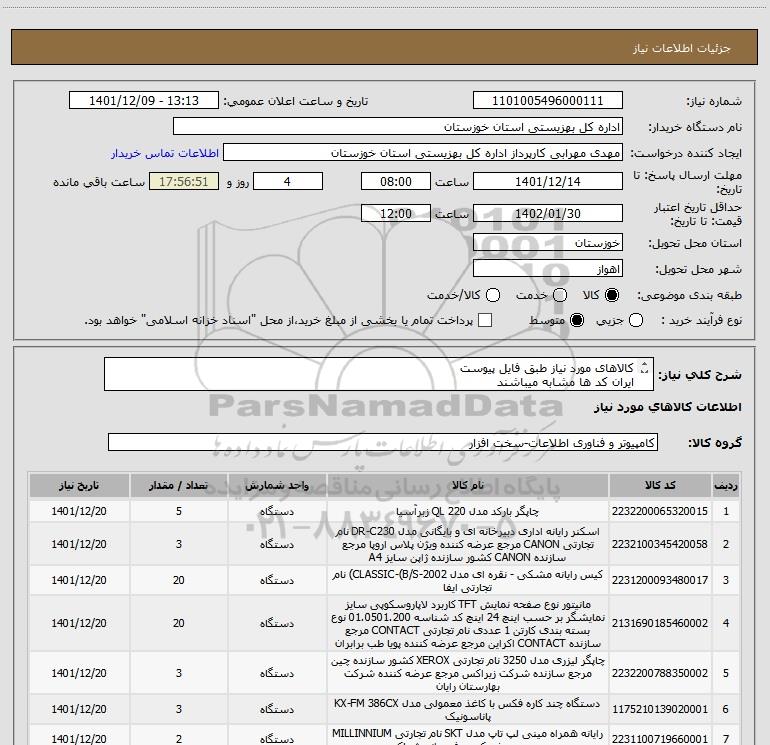
Task: Click quantity 5 in the barcode printer row
Action: pyautogui.click(x=179, y=511)
